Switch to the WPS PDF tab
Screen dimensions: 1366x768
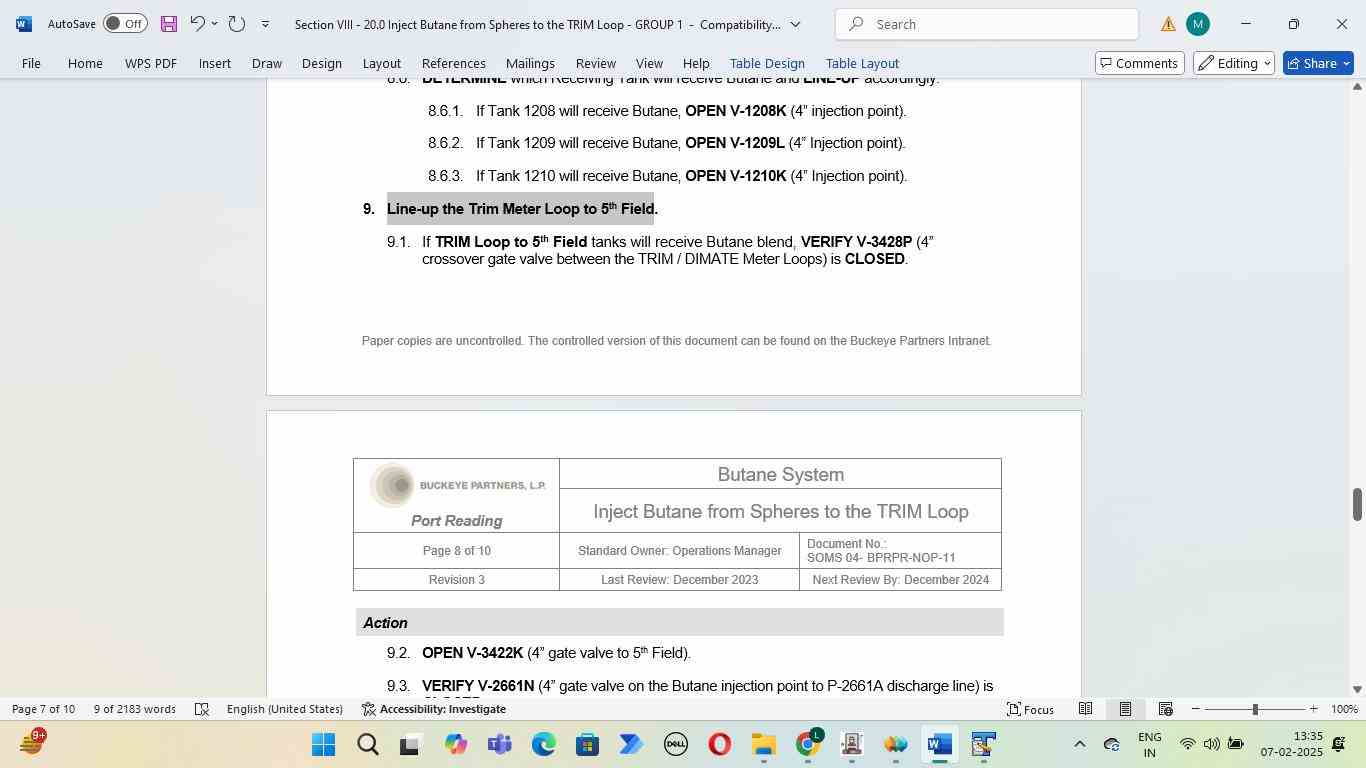(x=151, y=63)
